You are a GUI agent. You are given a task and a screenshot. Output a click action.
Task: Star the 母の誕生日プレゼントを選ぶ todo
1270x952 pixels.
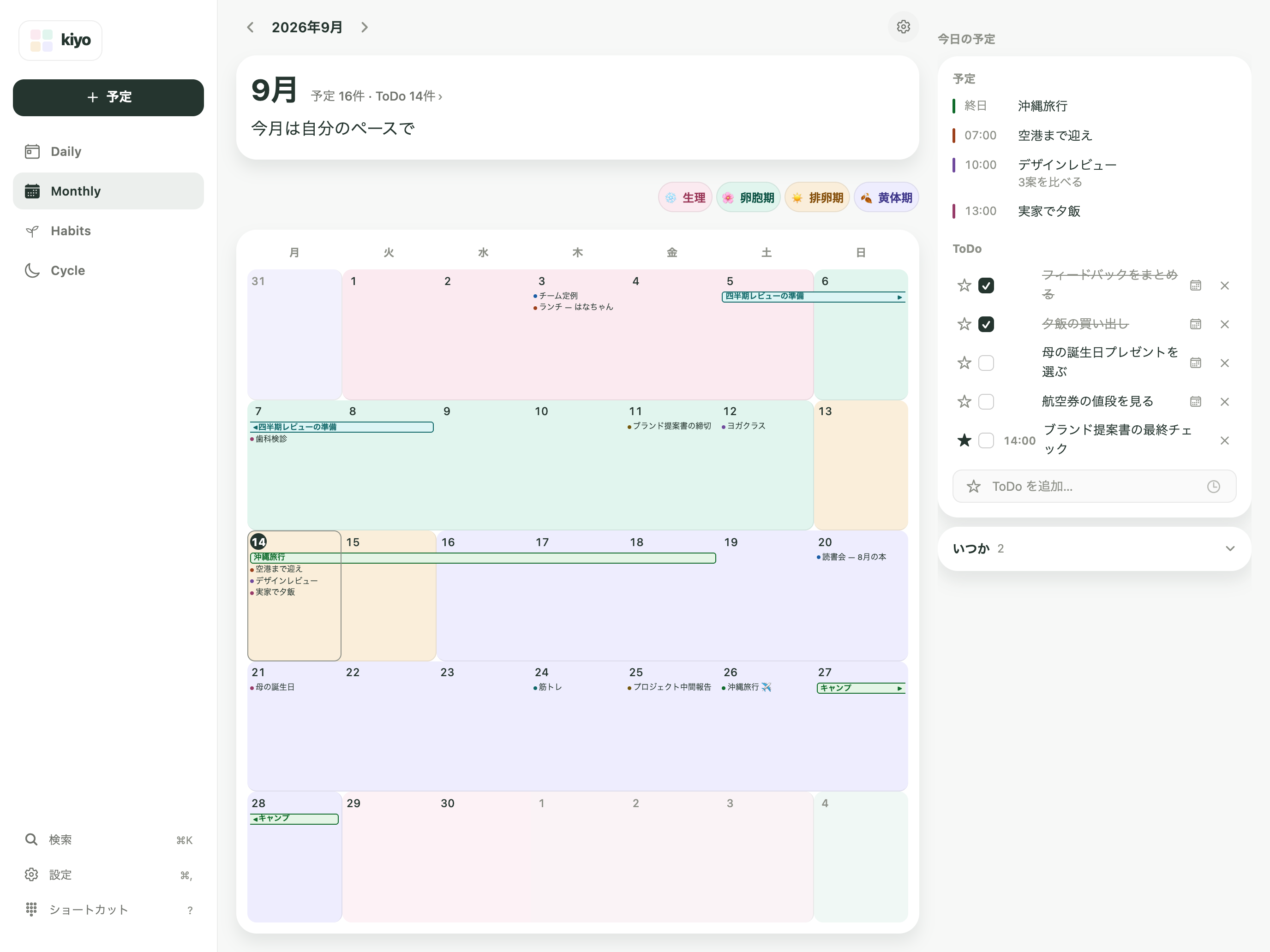pos(964,363)
